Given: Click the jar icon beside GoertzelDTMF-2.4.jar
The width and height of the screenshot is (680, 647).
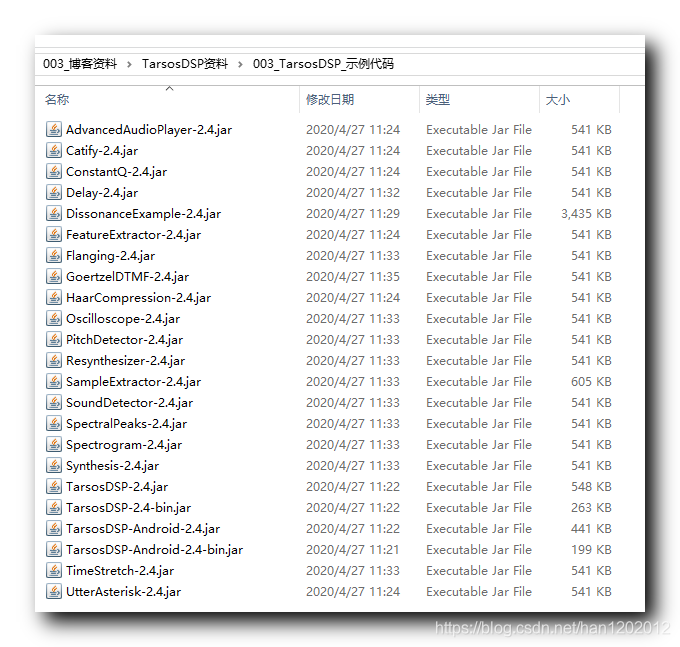Looking at the screenshot, I should coord(54,276).
